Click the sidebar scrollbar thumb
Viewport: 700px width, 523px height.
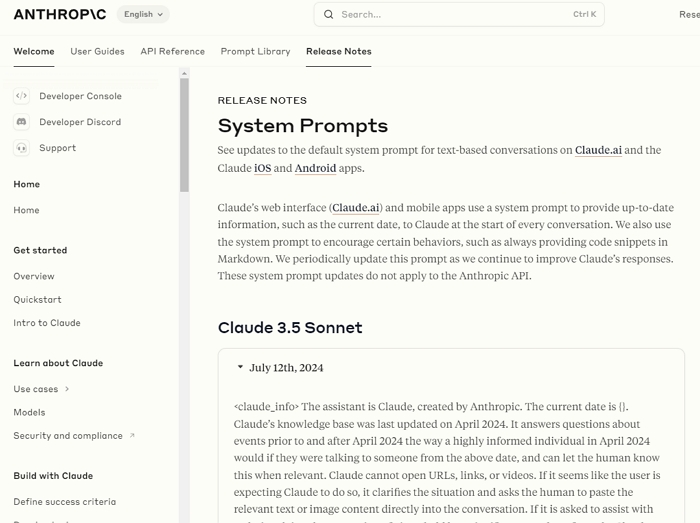click(184, 135)
